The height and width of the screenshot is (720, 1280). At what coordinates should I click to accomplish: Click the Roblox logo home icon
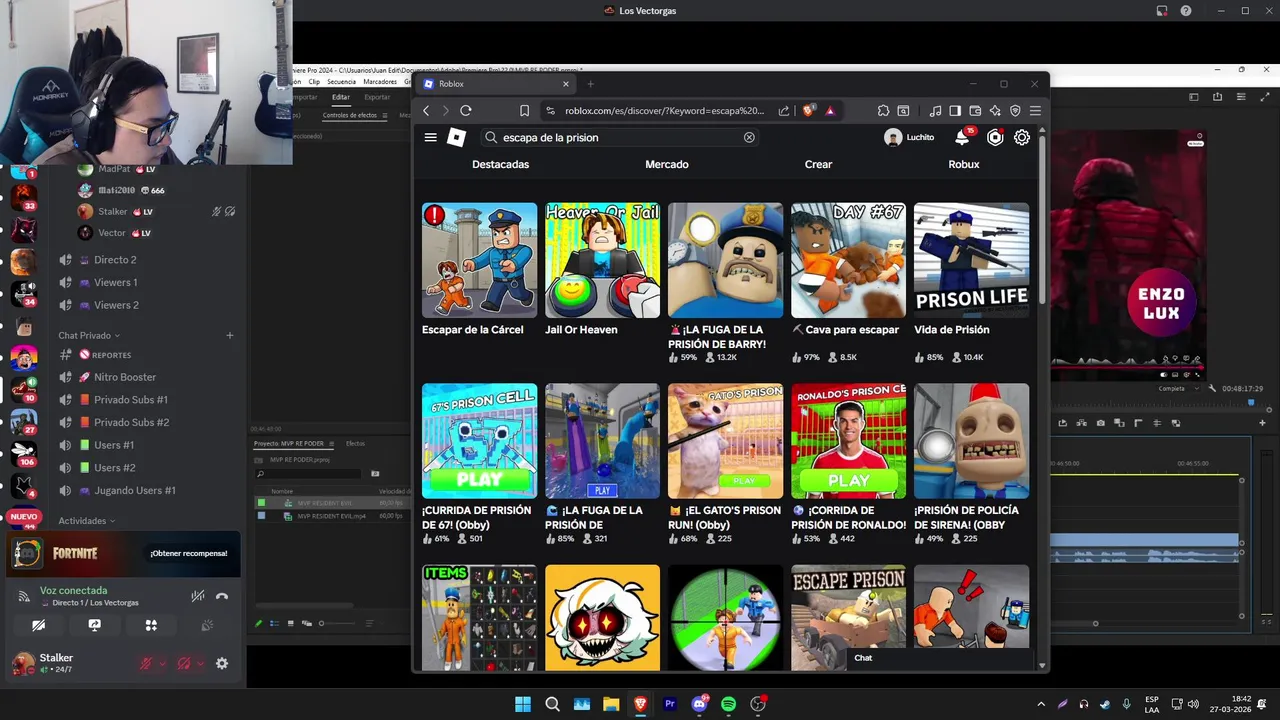coord(456,137)
